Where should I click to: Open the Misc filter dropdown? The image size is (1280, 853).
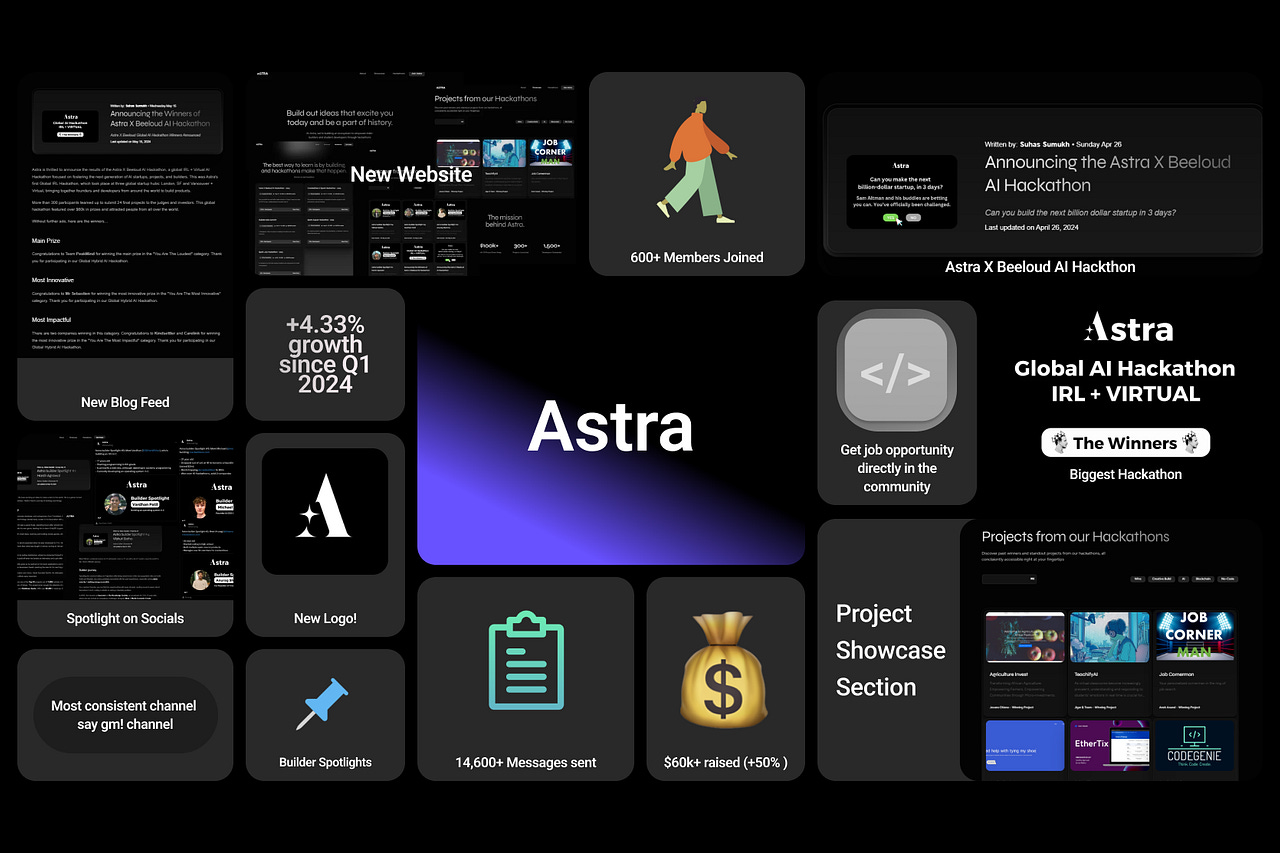point(1138,579)
